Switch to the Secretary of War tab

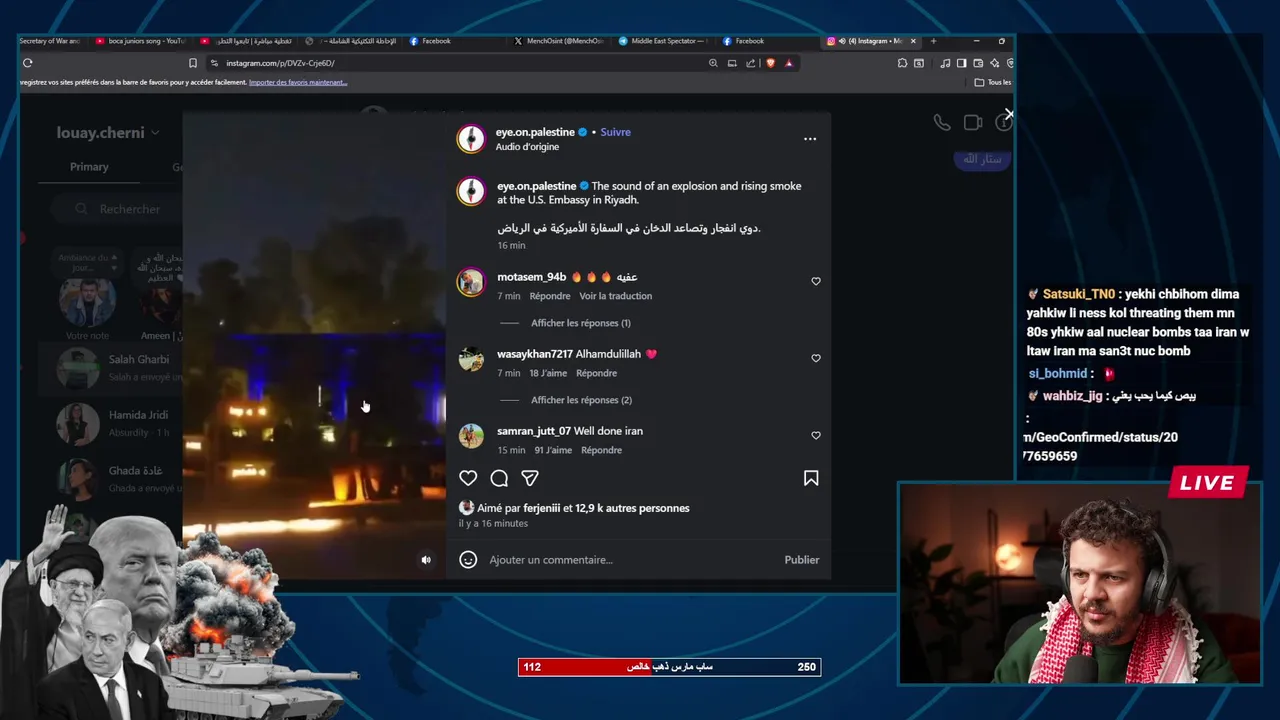pyautogui.click(x=50, y=41)
